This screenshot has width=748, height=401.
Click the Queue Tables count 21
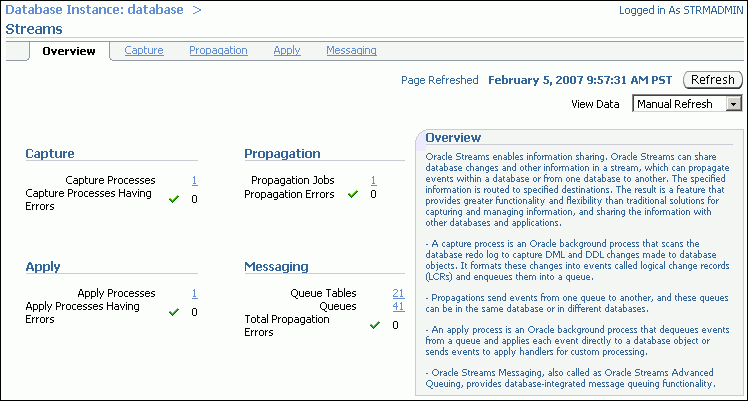[x=398, y=293]
